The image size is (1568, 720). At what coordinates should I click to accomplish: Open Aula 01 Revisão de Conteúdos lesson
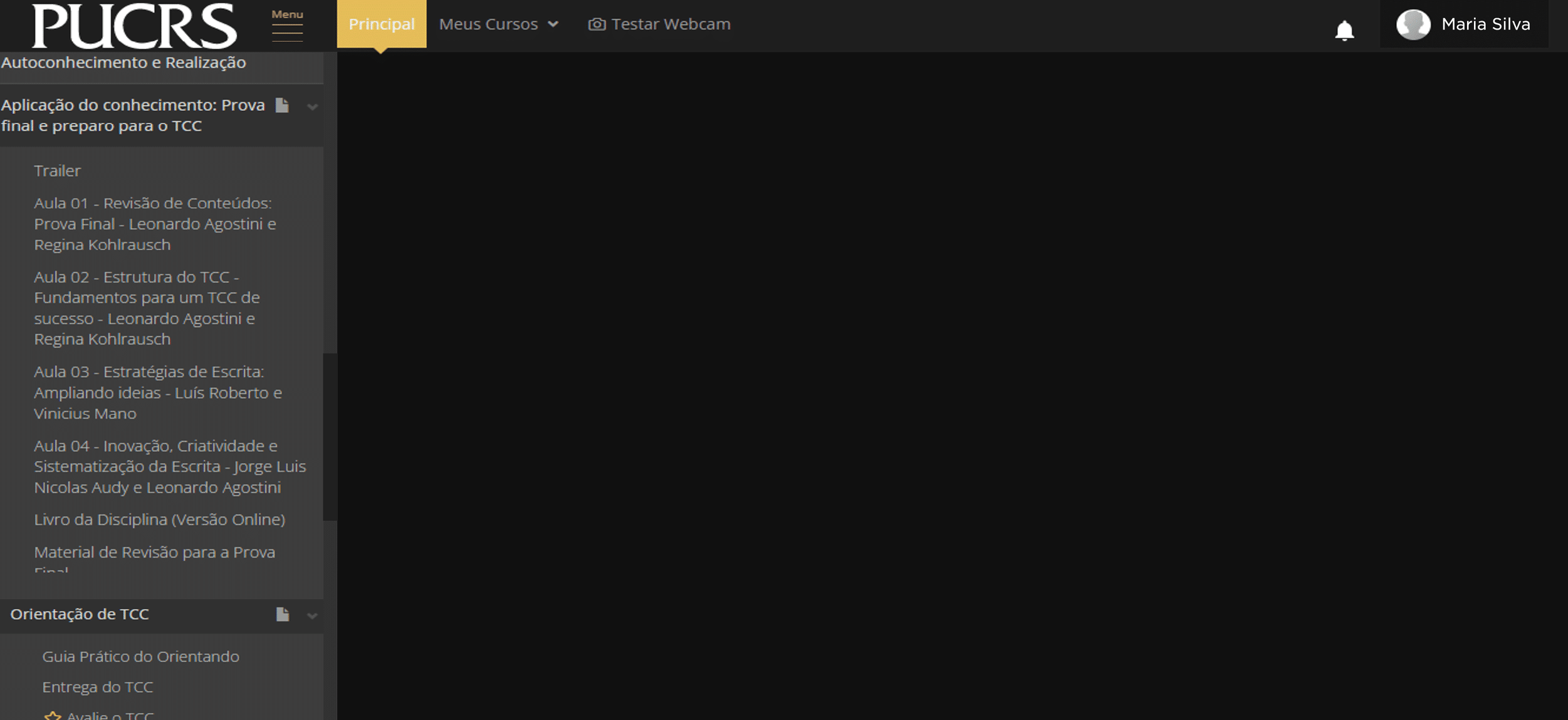coord(155,224)
